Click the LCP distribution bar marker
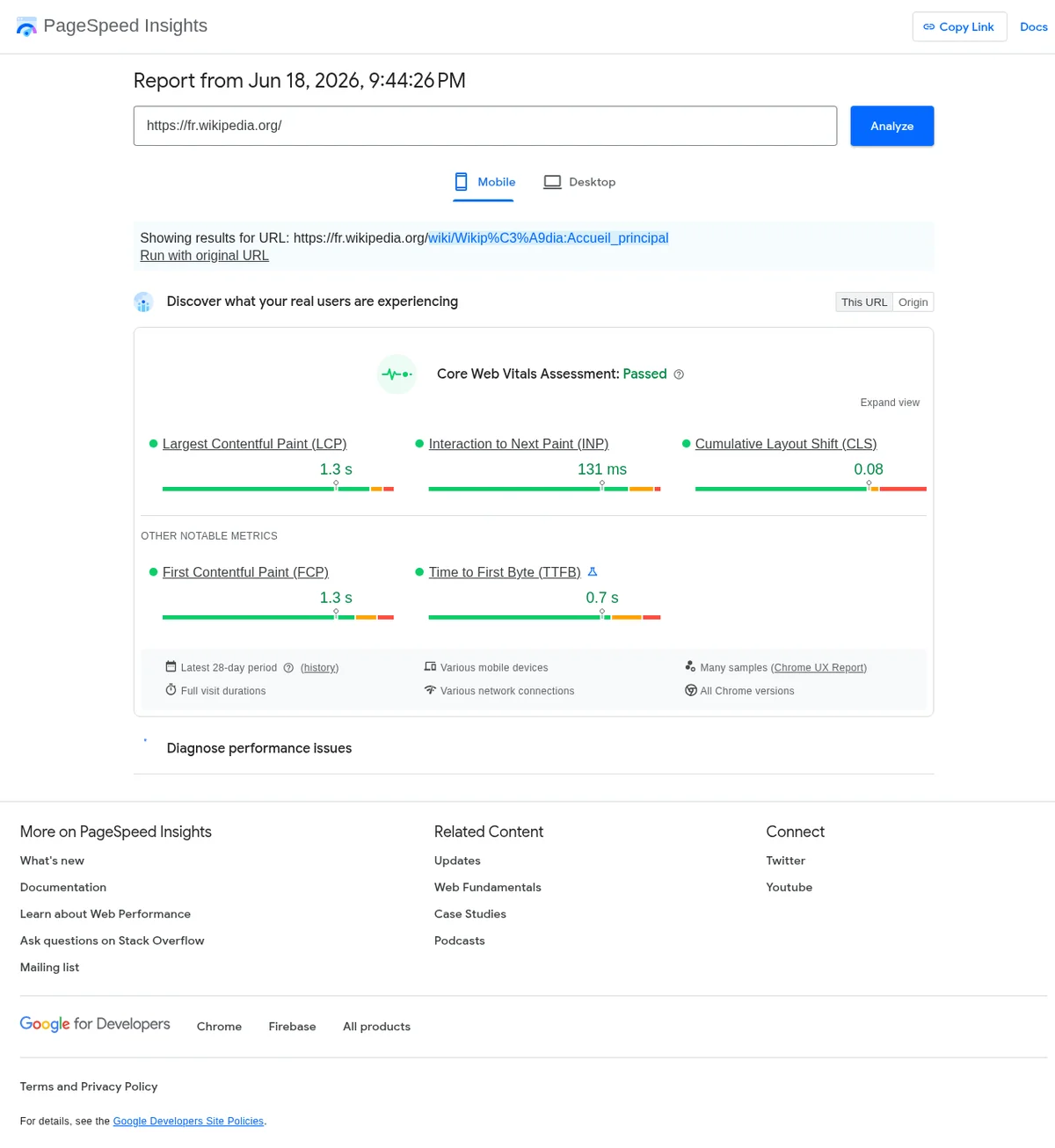Screen dimensions: 1055x1148 coord(336,485)
